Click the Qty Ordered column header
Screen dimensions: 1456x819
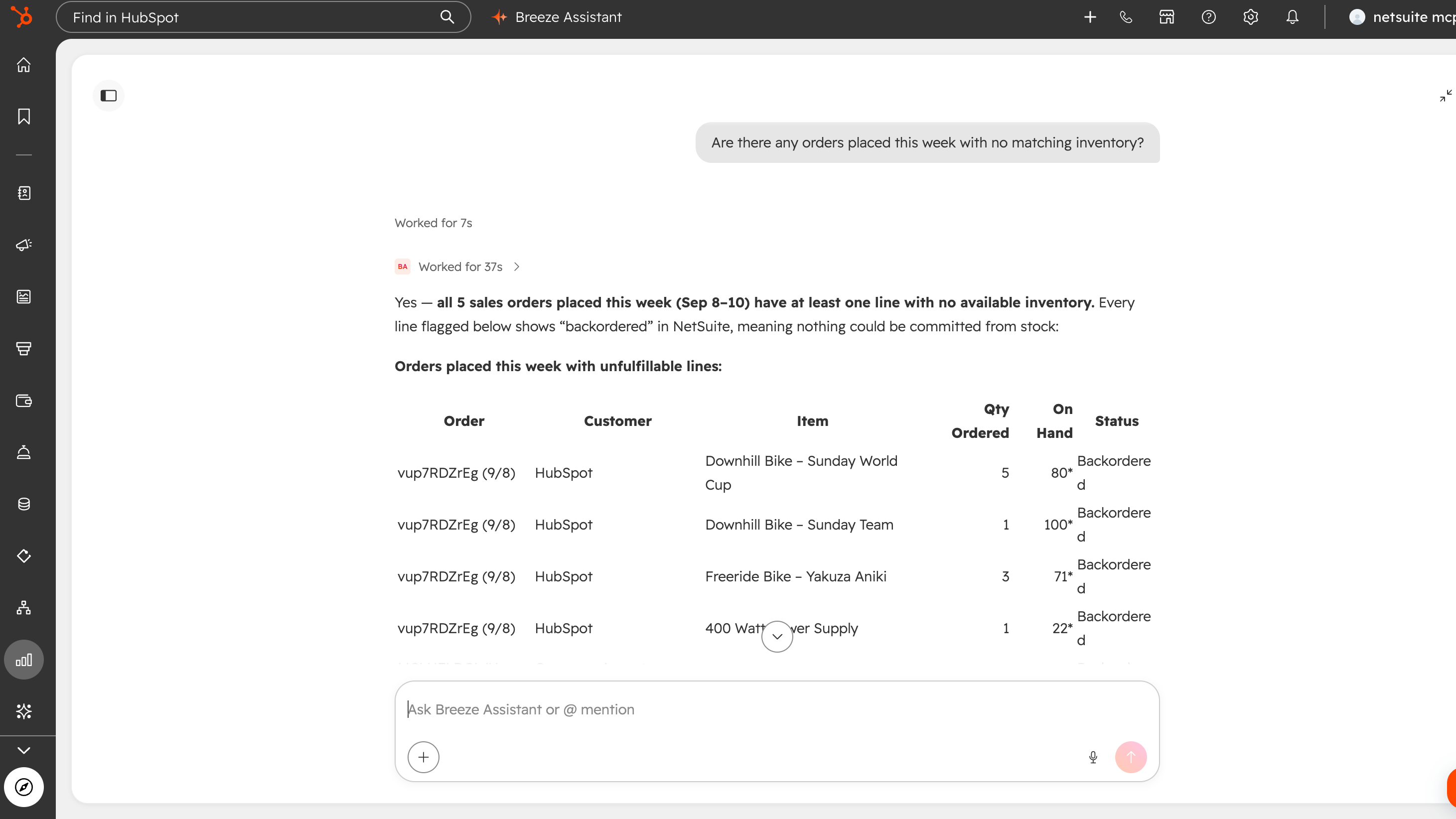coord(980,421)
